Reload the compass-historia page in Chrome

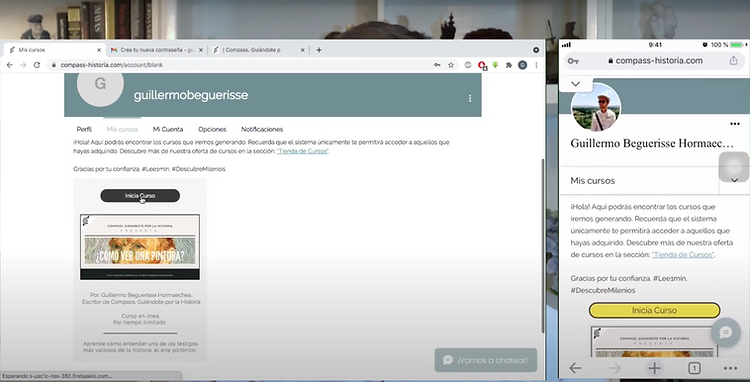(37, 65)
